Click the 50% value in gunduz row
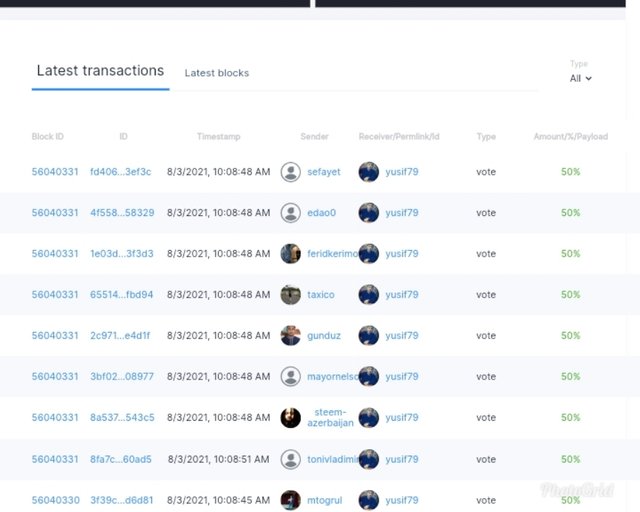The height and width of the screenshot is (512, 640). point(570,335)
